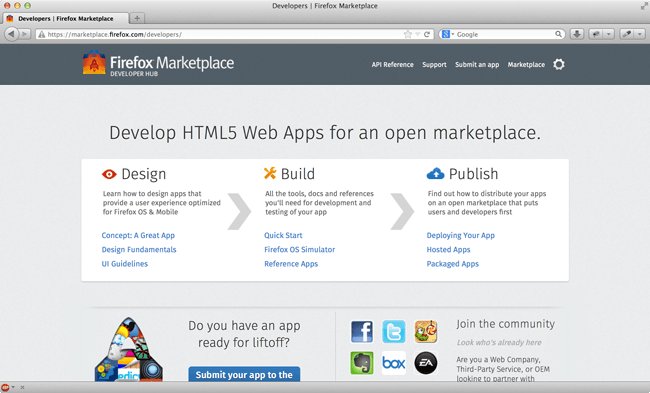
Task: Go to Marketplace from header navigation
Action: 526,65
